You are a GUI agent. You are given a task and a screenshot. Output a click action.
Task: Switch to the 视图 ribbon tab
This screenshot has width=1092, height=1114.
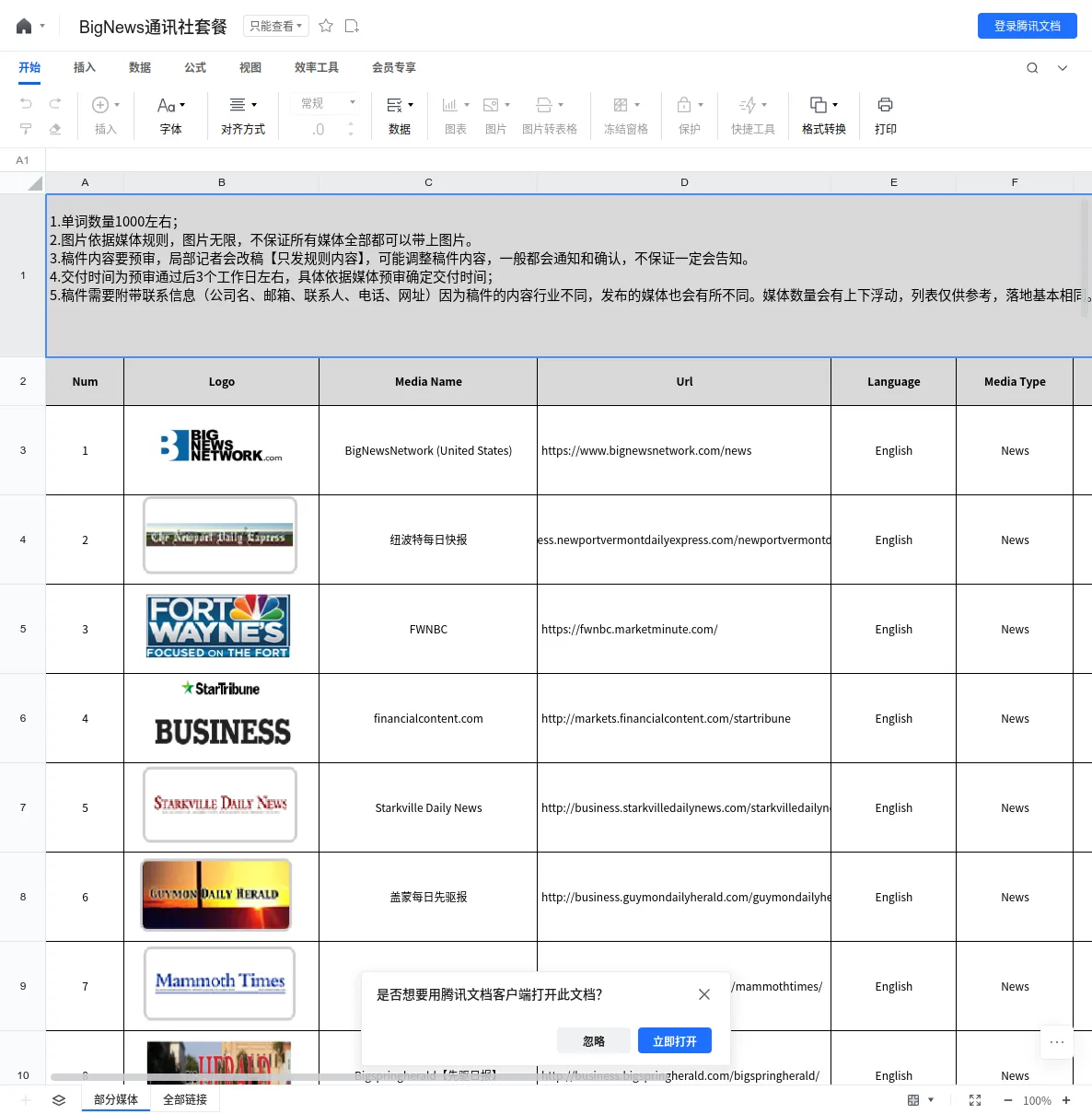pos(250,67)
